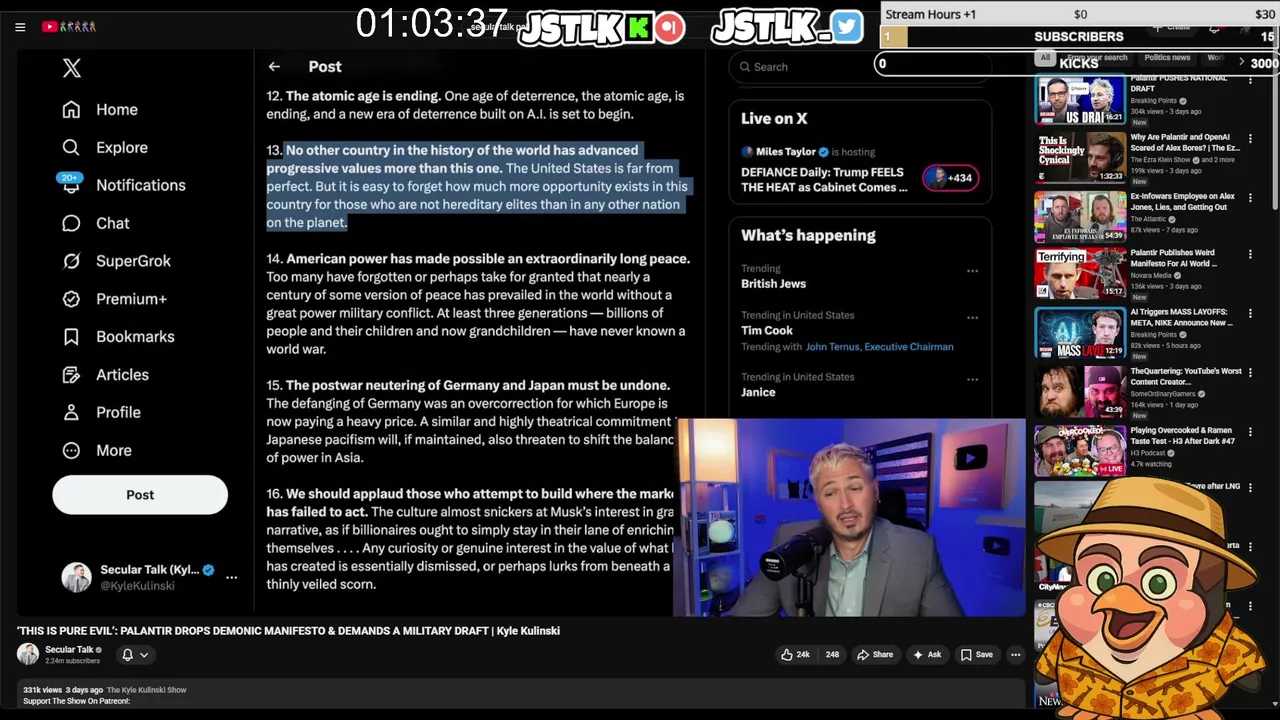Show more chips with the chevron arrow
The width and height of the screenshot is (1280, 720).
pyautogui.click(x=1241, y=62)
